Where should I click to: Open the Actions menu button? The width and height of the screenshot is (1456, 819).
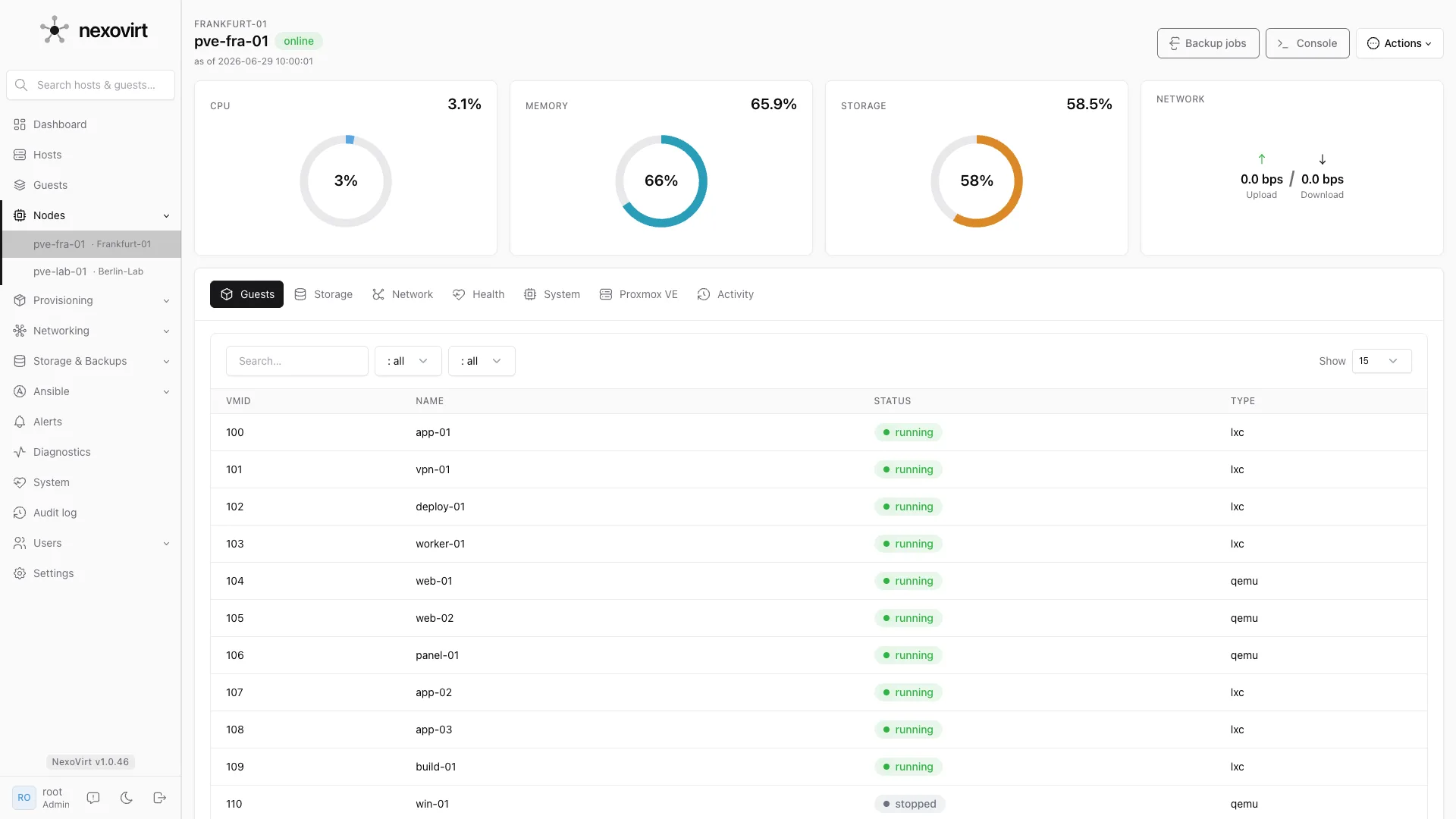point(1400,43)
